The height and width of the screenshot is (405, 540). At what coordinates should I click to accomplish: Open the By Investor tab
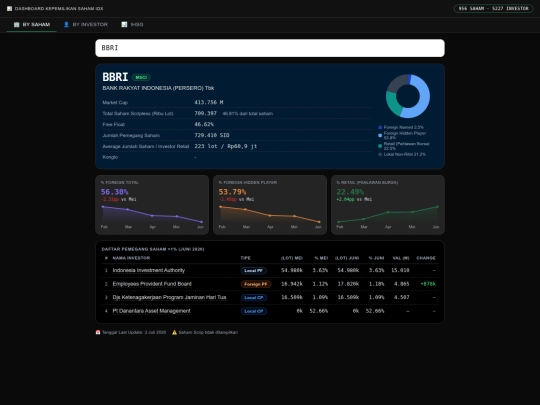coord(86,24)
